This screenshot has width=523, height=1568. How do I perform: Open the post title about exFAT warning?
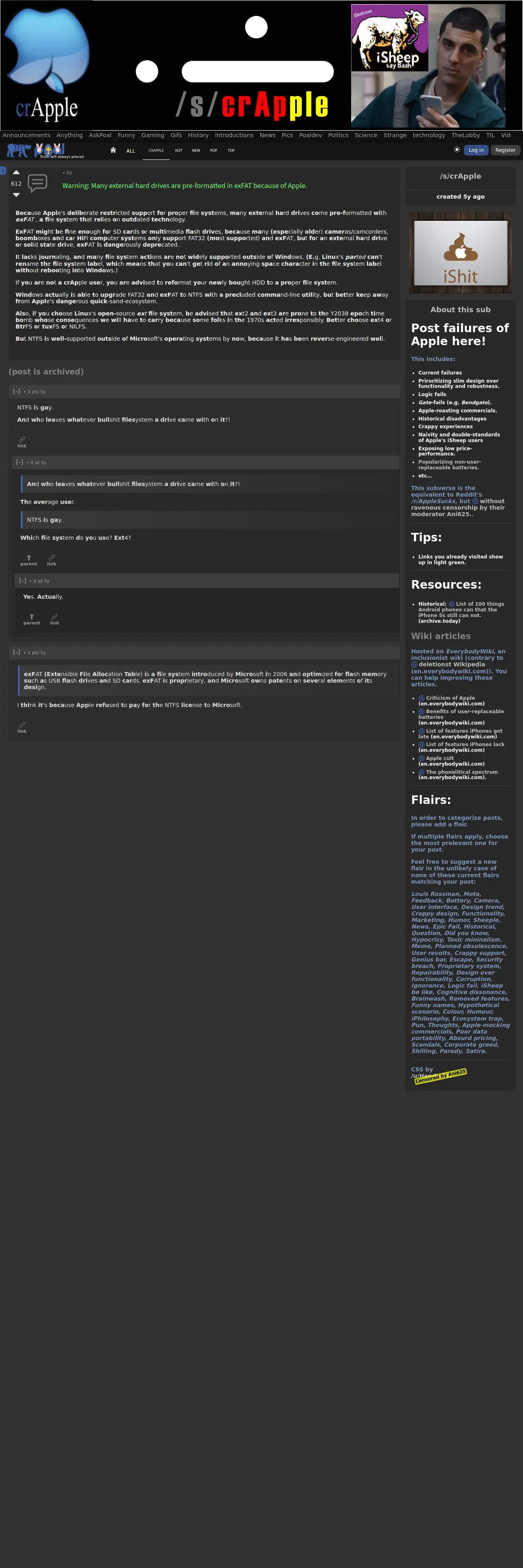point(185,186)
